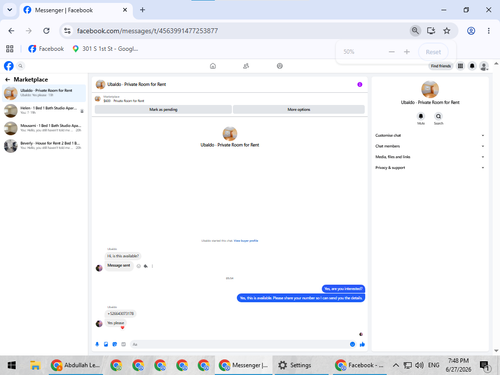This screenshot has width=500, height=375.
Task: Open the Facebook search magnifier icon
Action: coord(20,66)
